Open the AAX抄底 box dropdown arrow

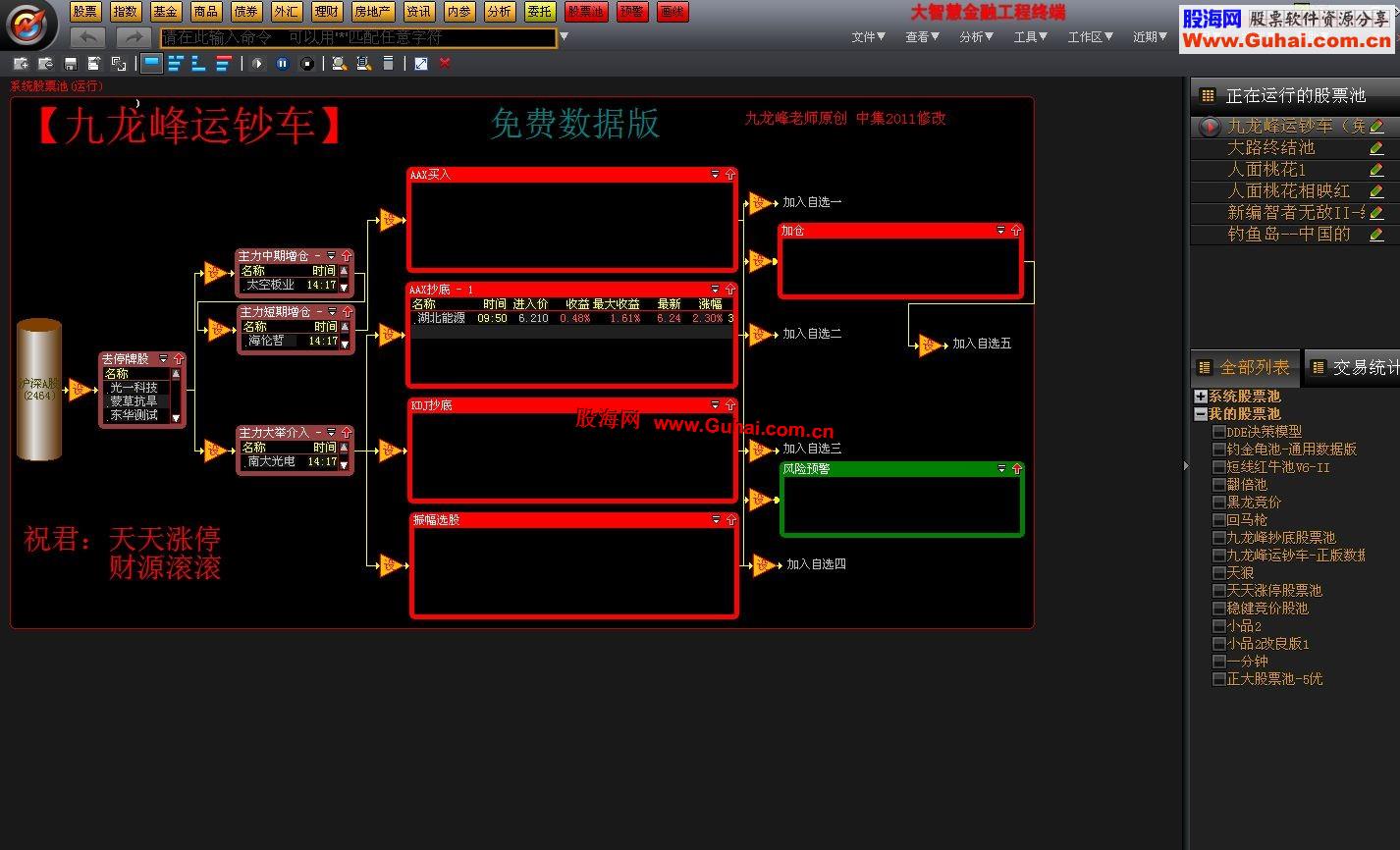pyautogui.click(x=716, y=290)
